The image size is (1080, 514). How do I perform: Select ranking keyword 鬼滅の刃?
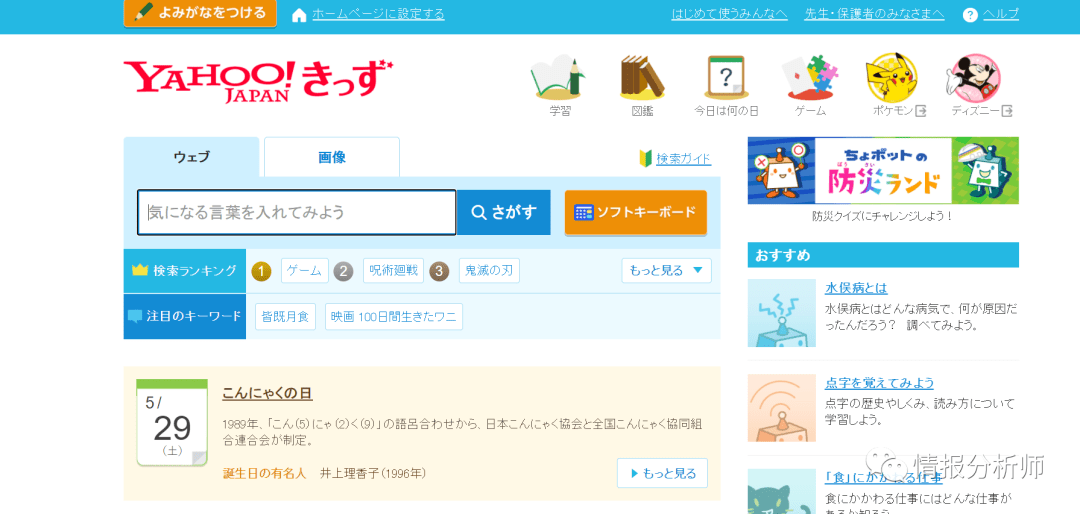click(489, 271)
